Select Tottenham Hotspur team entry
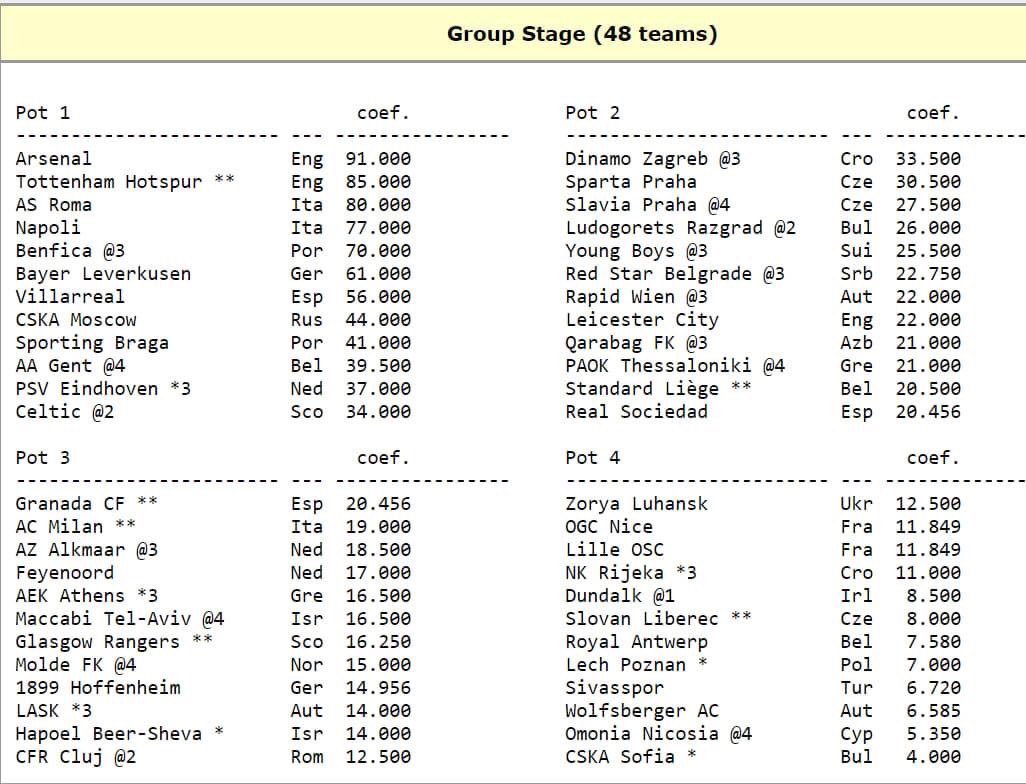 pos(108,182)
